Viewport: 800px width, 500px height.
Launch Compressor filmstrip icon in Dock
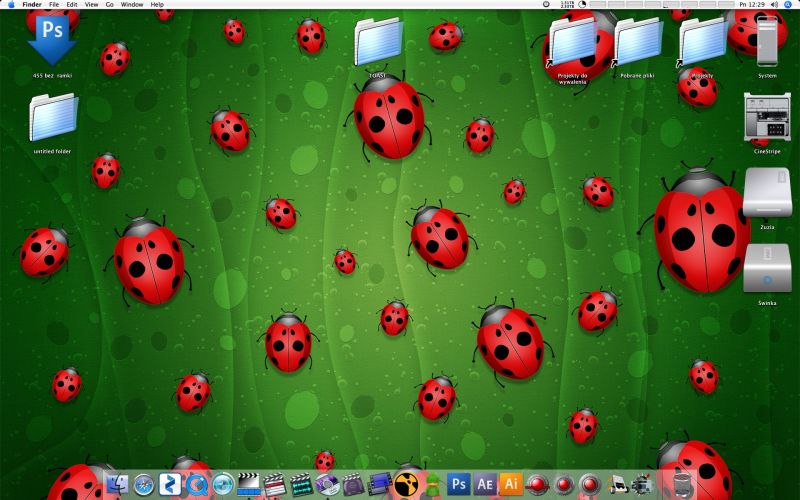380,484
